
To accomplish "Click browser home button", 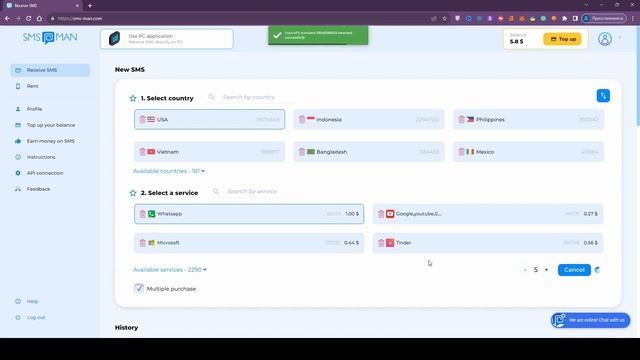I will coord(39,18).
